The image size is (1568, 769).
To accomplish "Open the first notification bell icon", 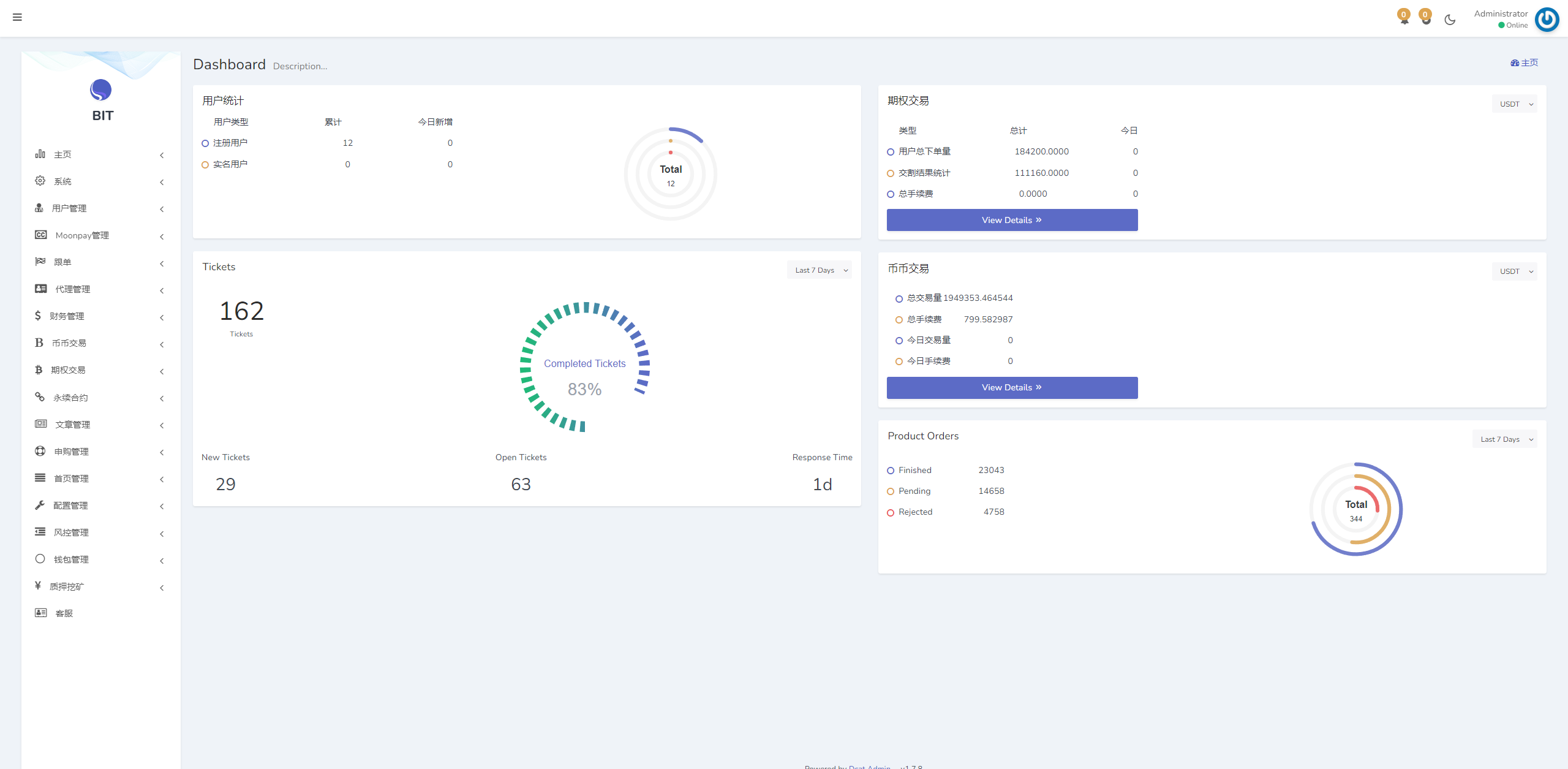I will [x=1404, y=18].
